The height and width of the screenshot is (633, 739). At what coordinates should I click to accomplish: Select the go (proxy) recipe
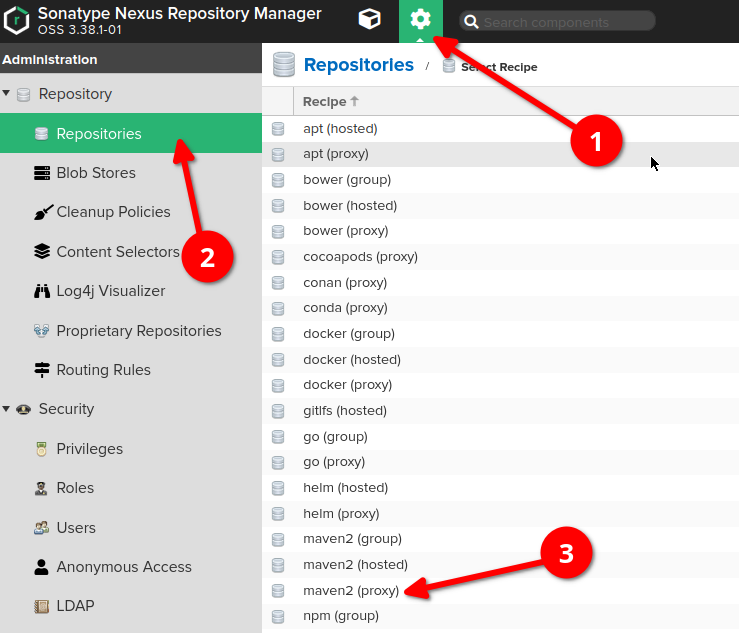pyautogui.click(x=501, y=462)
